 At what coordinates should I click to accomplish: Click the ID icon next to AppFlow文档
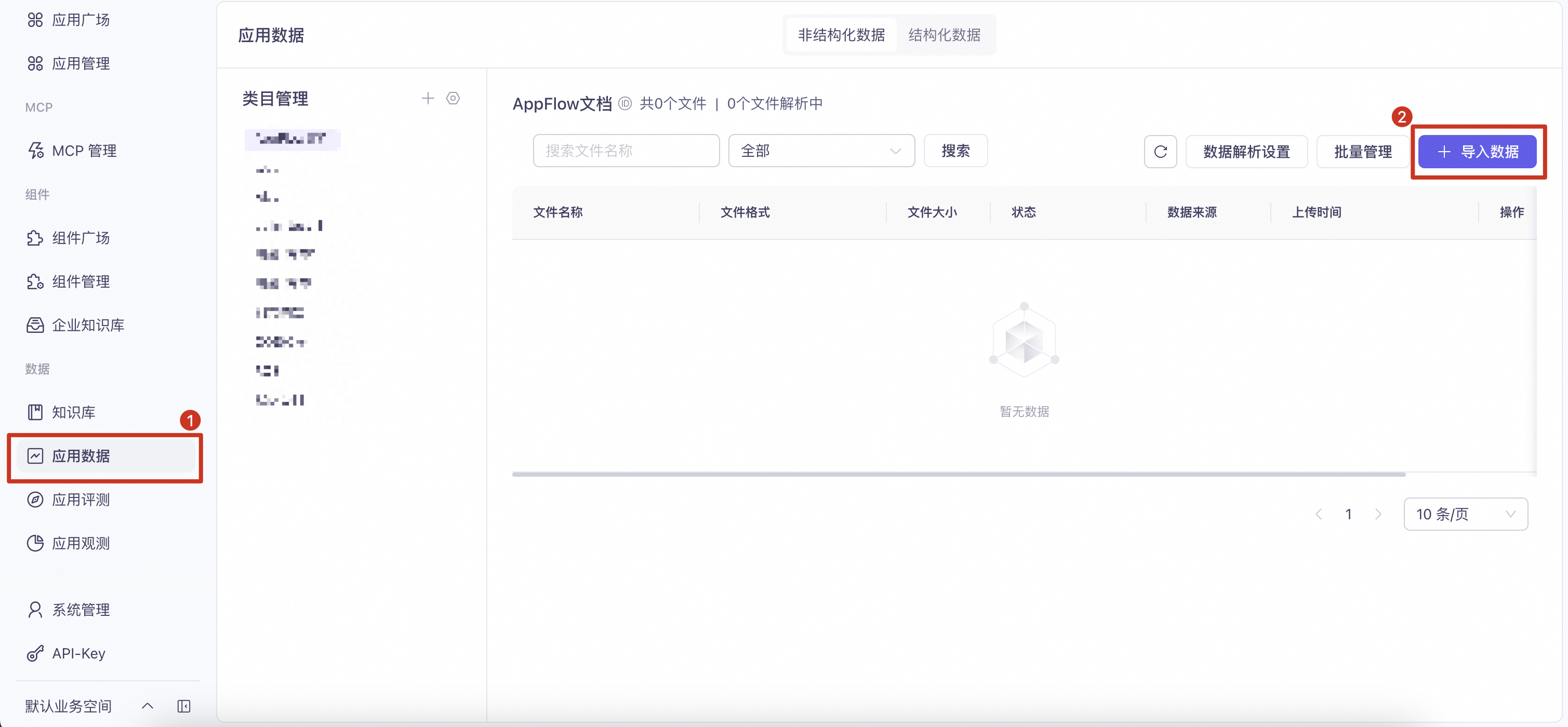(625, 103)
